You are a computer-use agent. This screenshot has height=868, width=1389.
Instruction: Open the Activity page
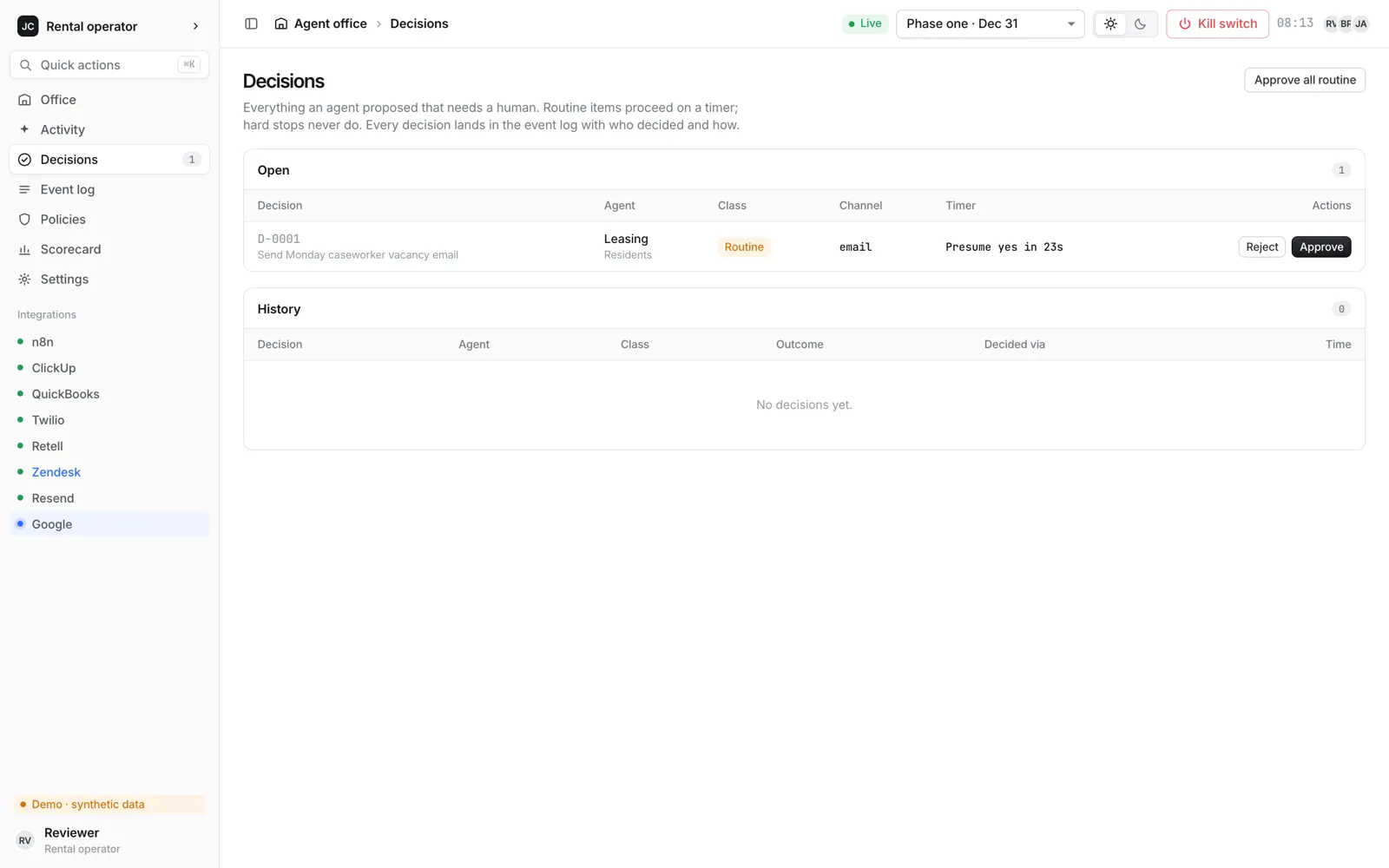[x=109, y=129]
